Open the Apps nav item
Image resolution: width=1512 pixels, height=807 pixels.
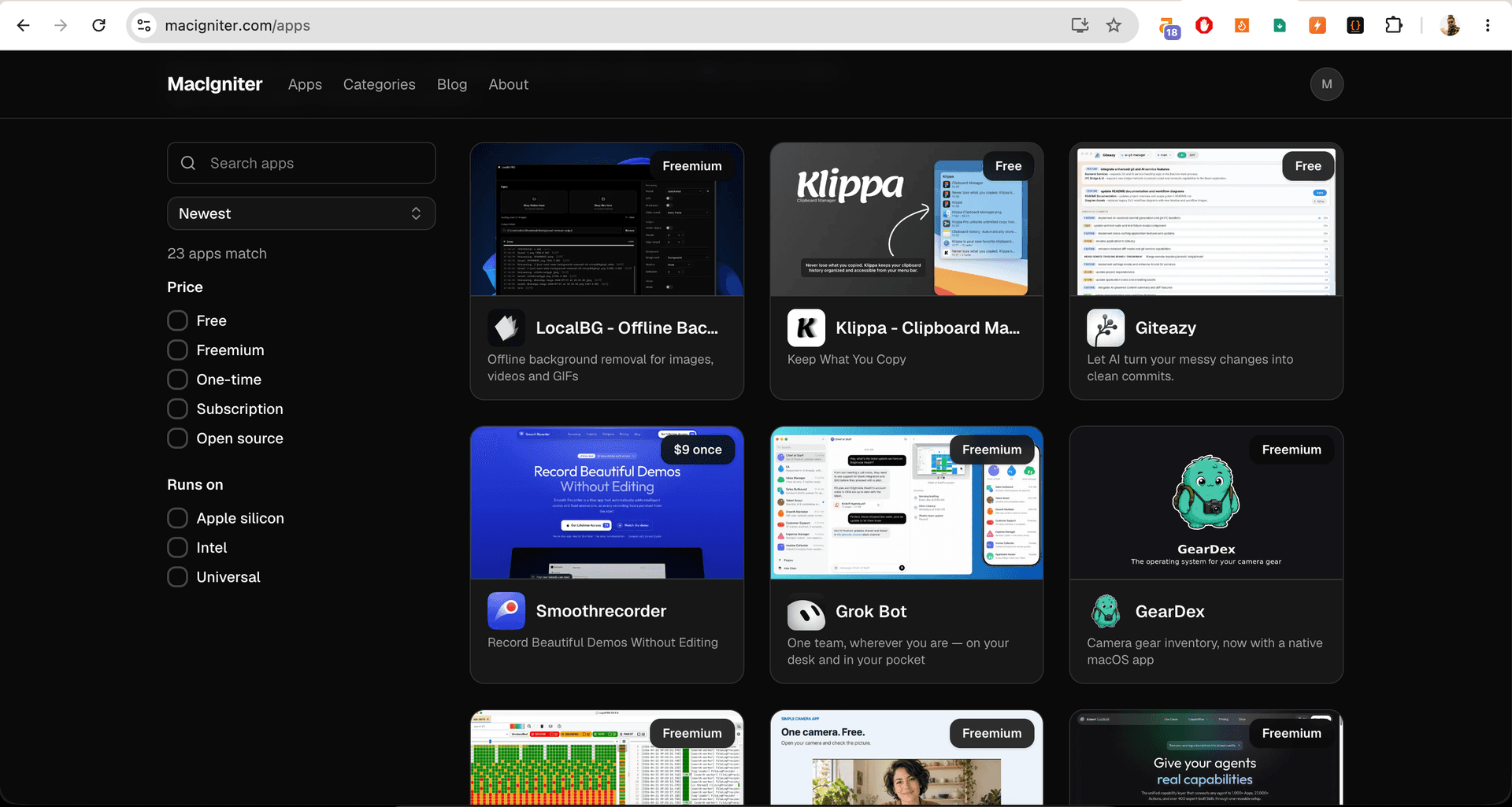click(305, 84)
